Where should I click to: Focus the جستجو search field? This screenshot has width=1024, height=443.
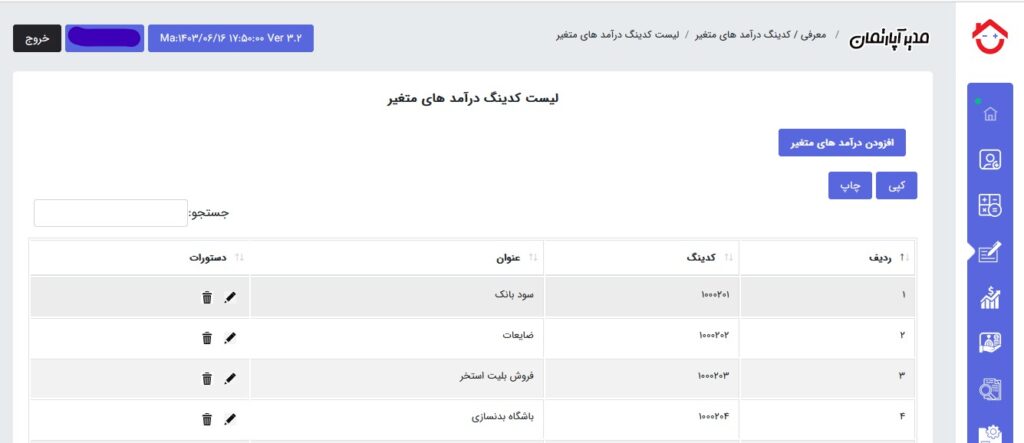pos(111,213)
